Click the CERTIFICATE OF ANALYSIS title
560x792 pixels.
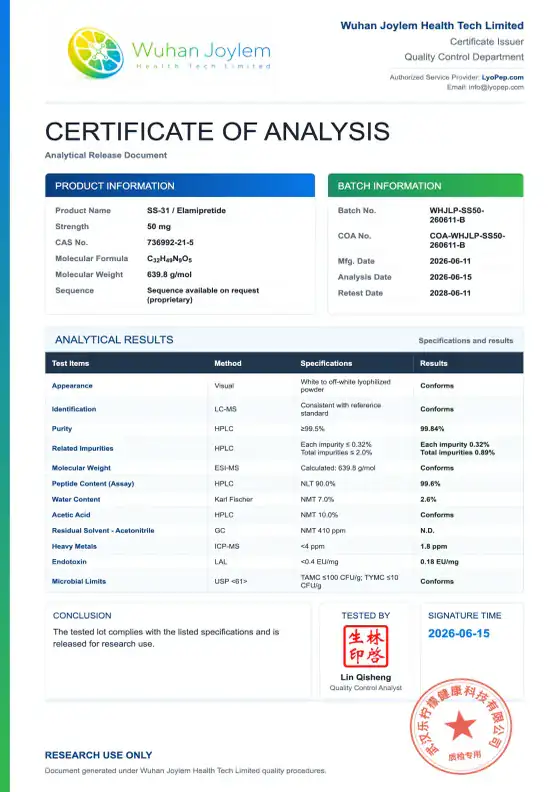218,131
